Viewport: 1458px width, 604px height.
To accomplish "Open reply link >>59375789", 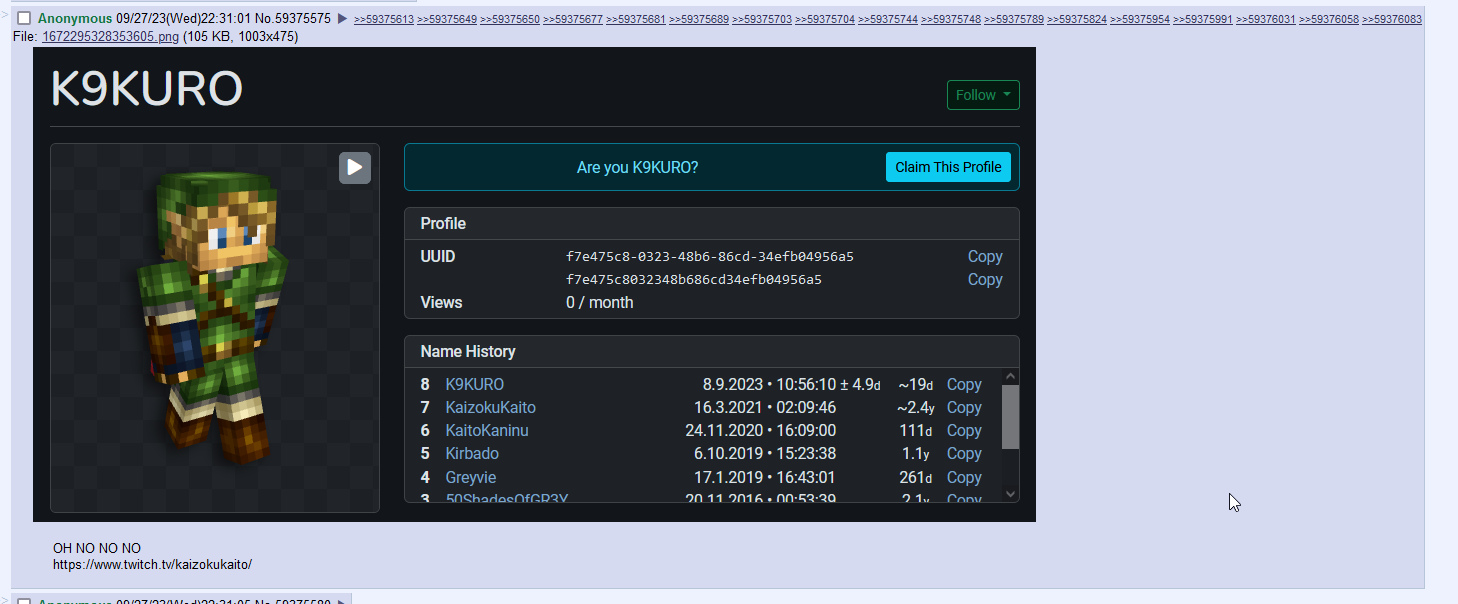I will pyautogui.click(x=1014, y=19).
